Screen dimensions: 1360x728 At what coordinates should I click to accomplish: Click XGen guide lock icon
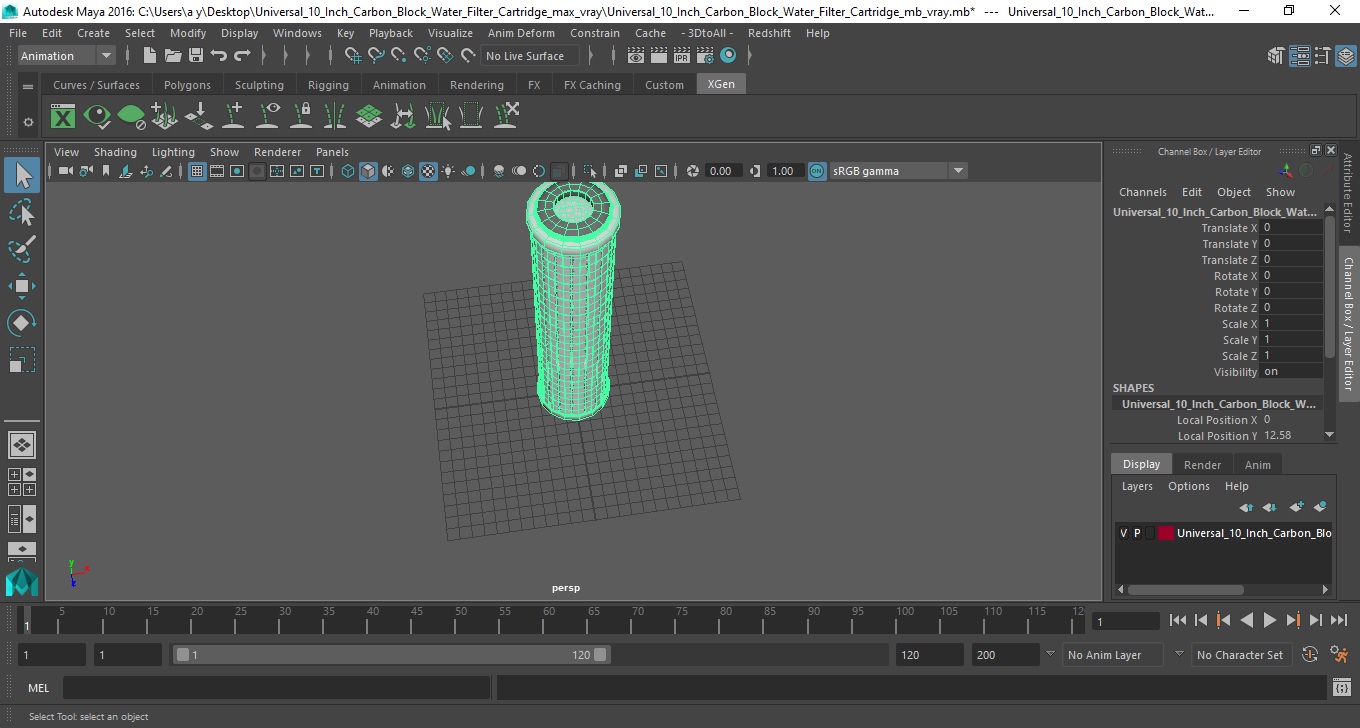pyautogui.click(x=301, y=117)
